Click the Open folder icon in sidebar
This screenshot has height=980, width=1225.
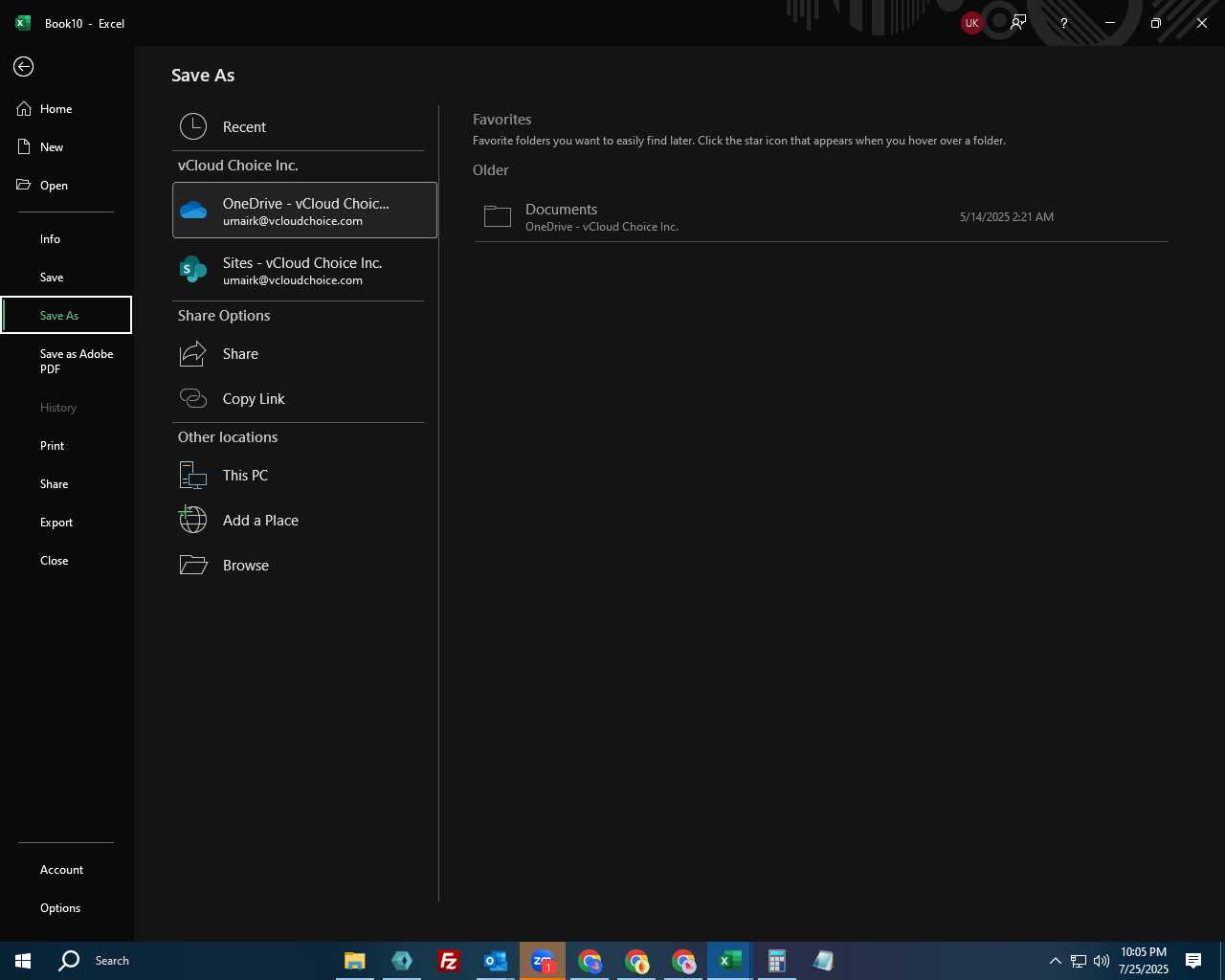coord(24,185)
